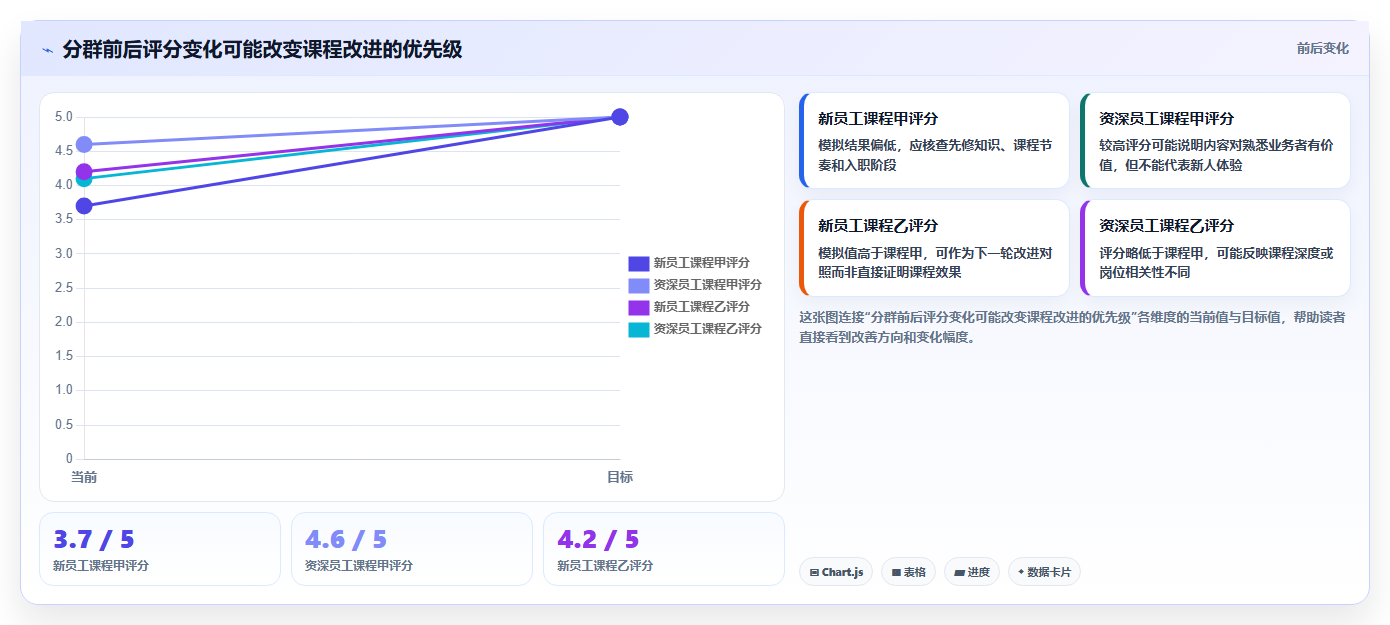Click the Chart.js tag
1390x625 pixels.
[836, 572]
